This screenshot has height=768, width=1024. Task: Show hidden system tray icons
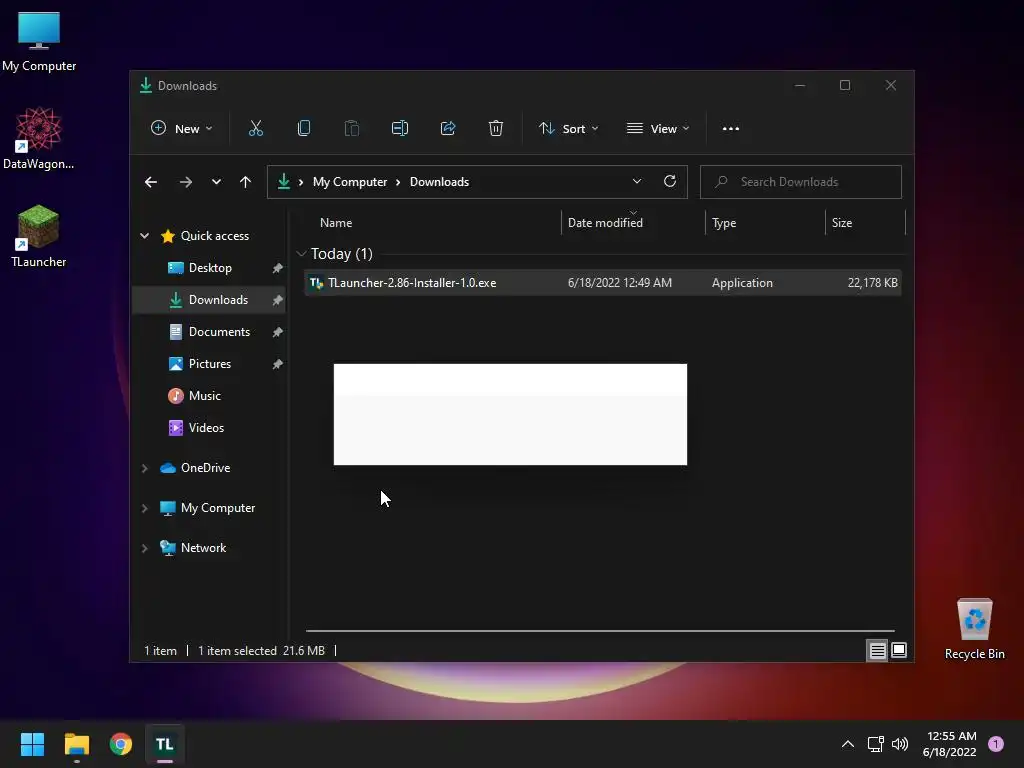[x=848, y=744]
